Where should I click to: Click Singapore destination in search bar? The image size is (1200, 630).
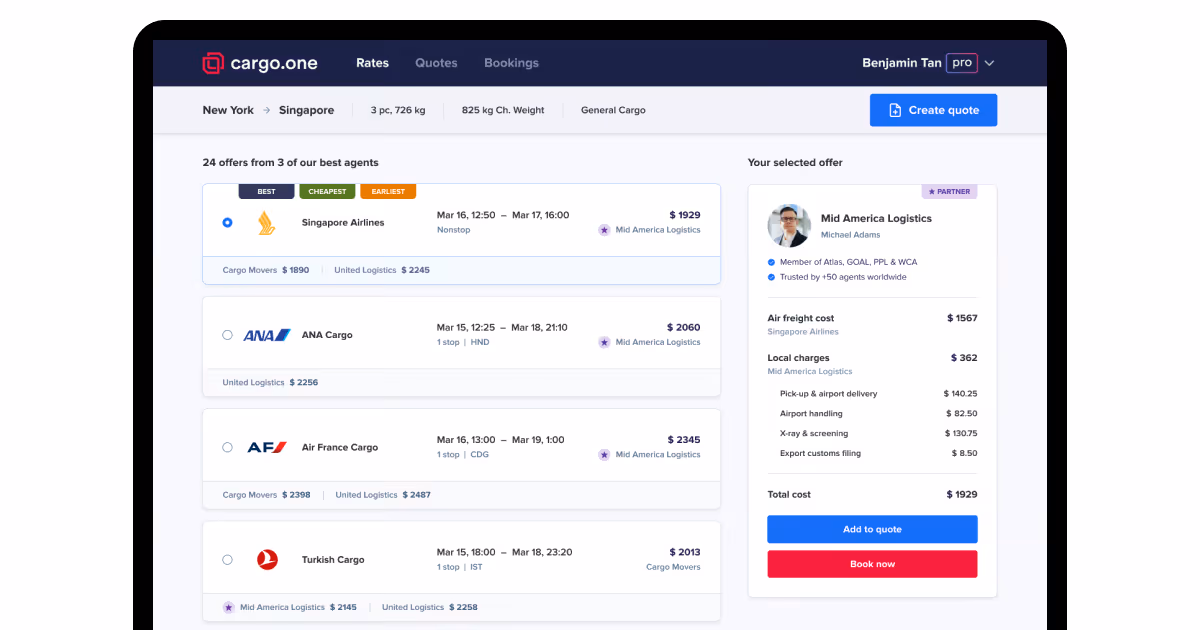[x=306, y=110]
